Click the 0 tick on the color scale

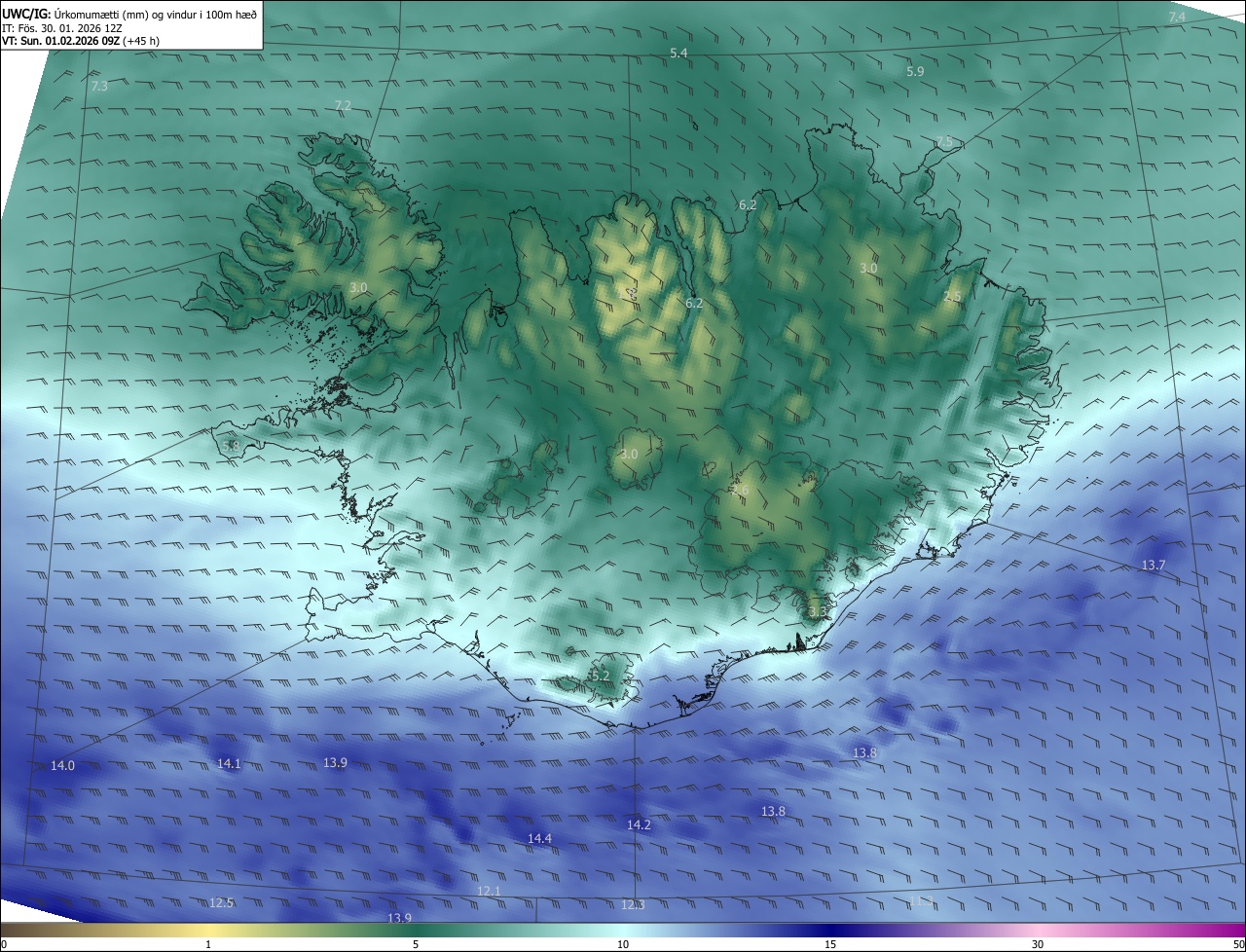[x=4, y=944]
